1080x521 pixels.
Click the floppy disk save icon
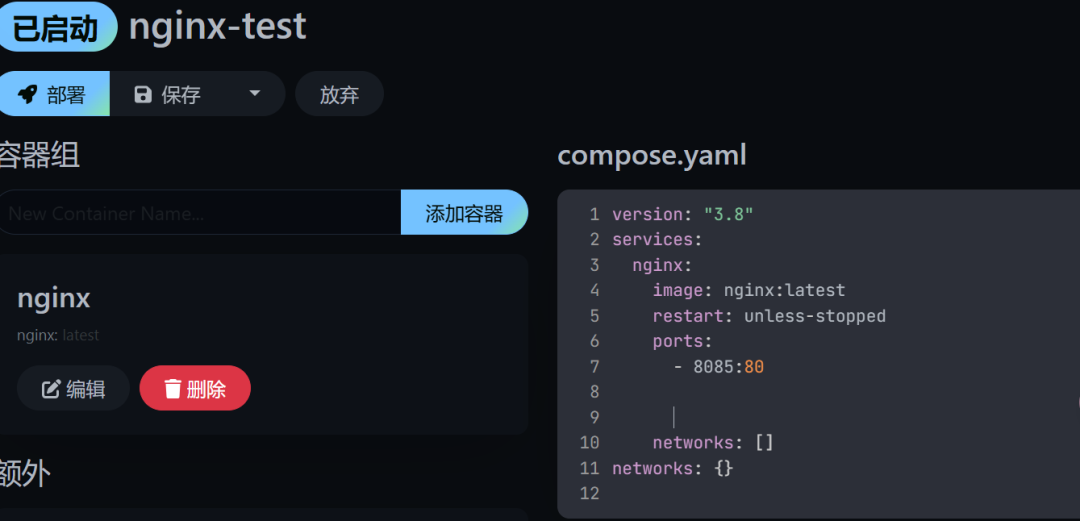(x=143, y=95)
